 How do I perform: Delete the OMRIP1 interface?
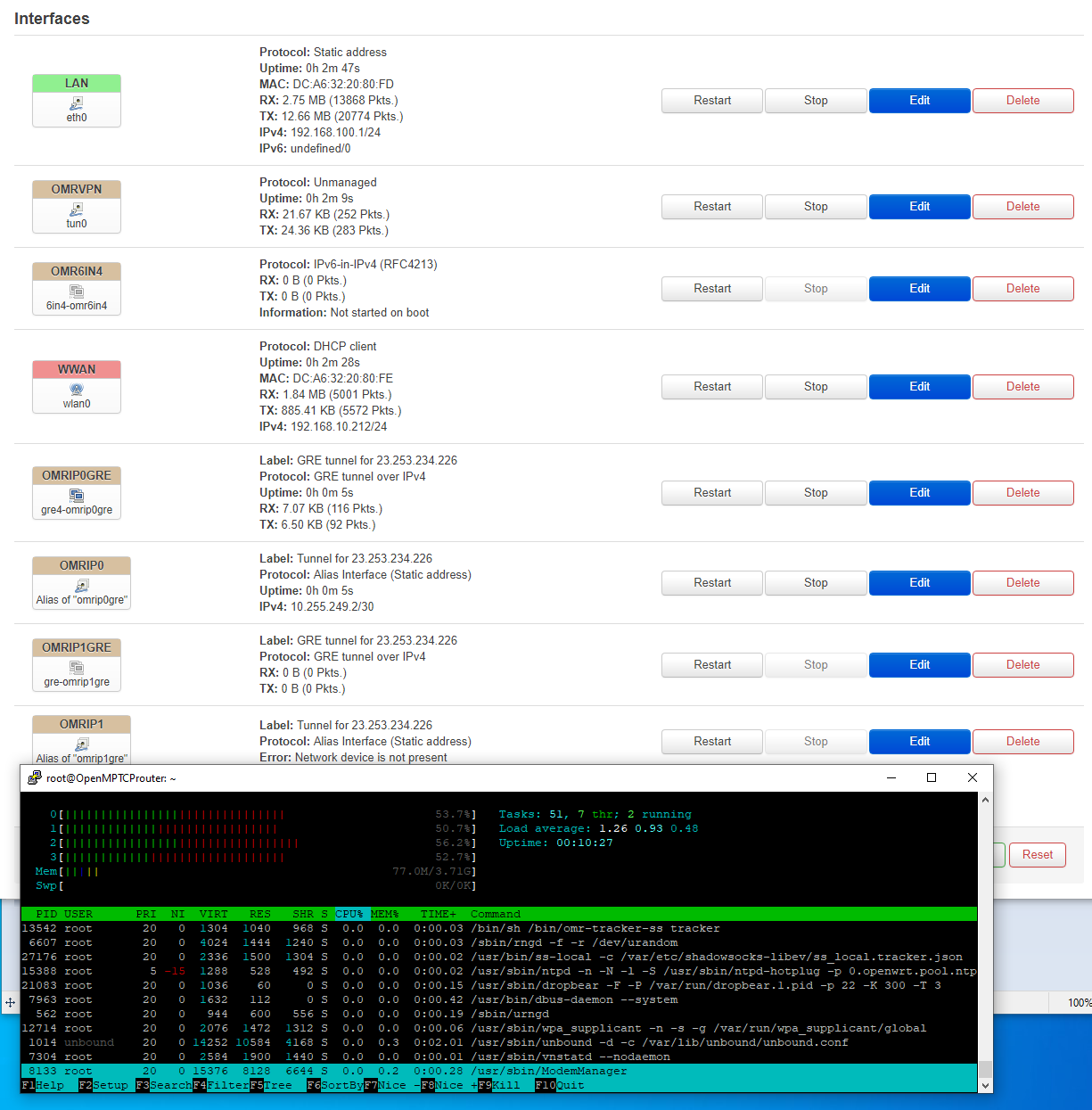(x=1023, y=742)
